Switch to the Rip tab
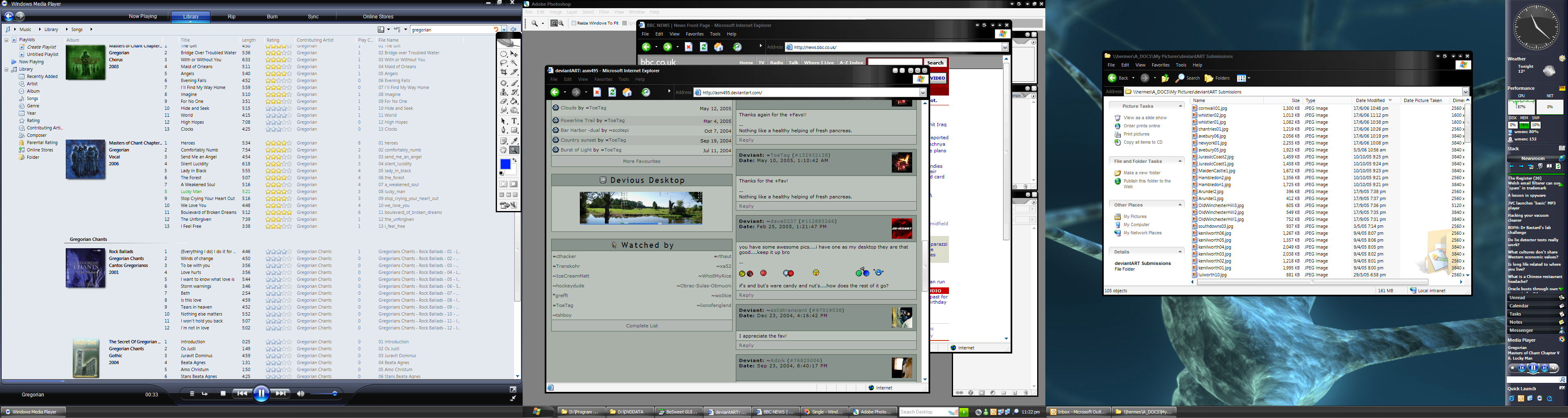The width and height of the screenshot is (1568, 418). tap(231, 16)
